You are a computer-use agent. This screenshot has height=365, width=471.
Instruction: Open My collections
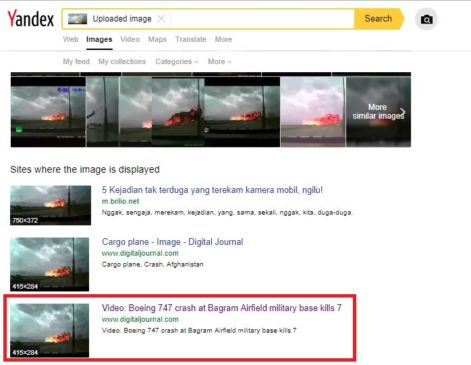pos(122,62)
